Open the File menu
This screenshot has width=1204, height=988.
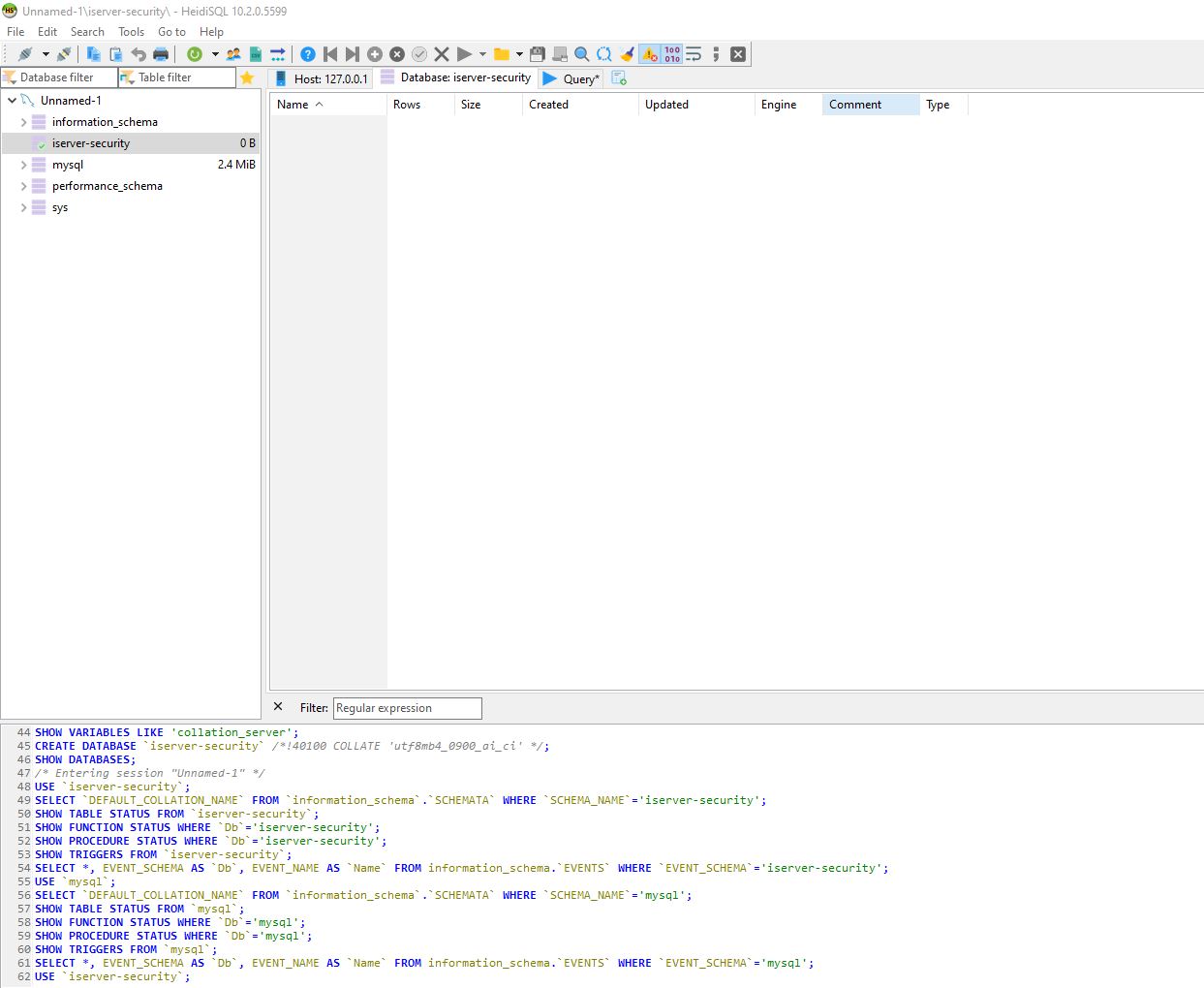coord(15,32)
